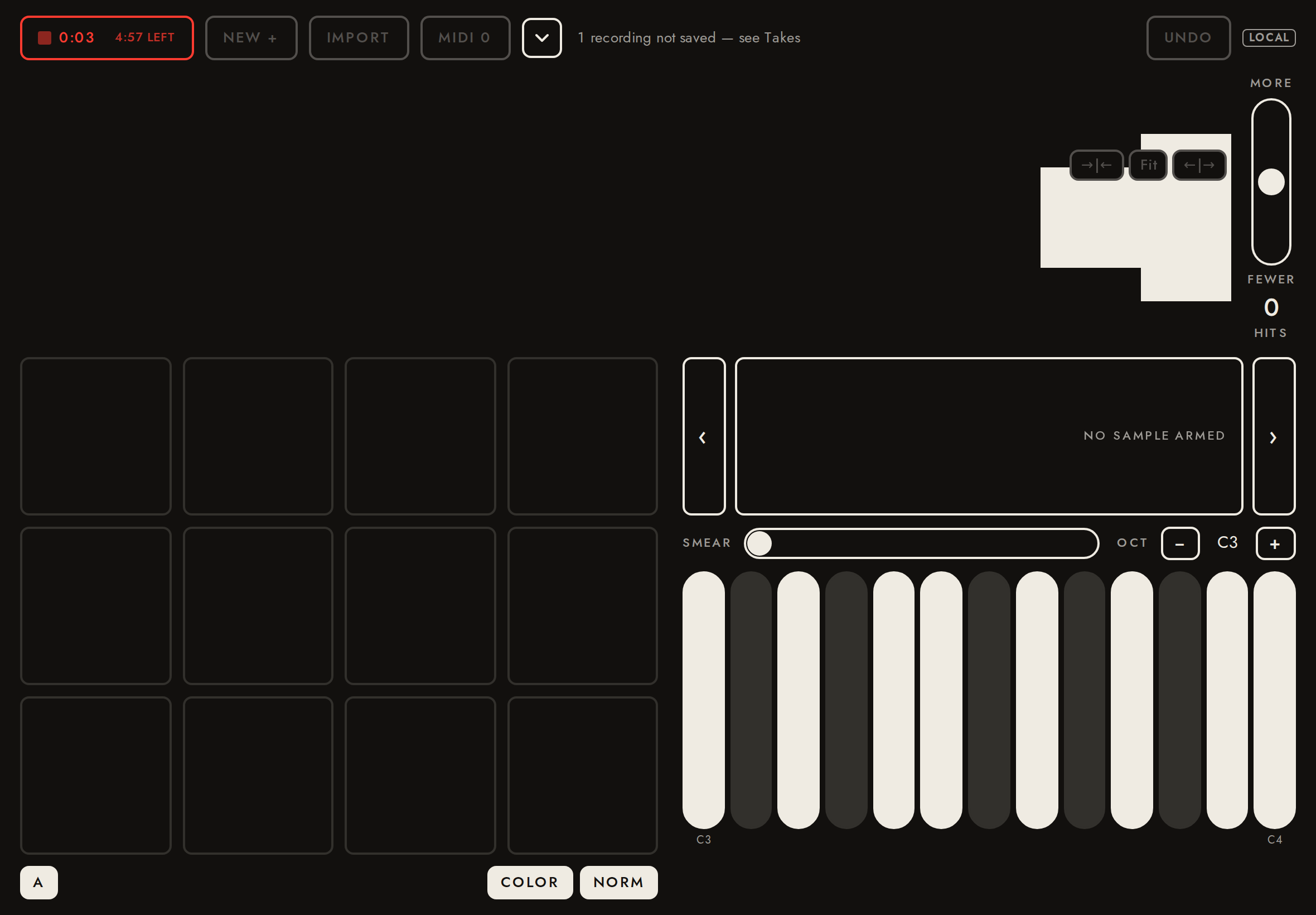
Task: Expand the chevron dropdown beside MIDI
Action: click(x=541, y=38)
